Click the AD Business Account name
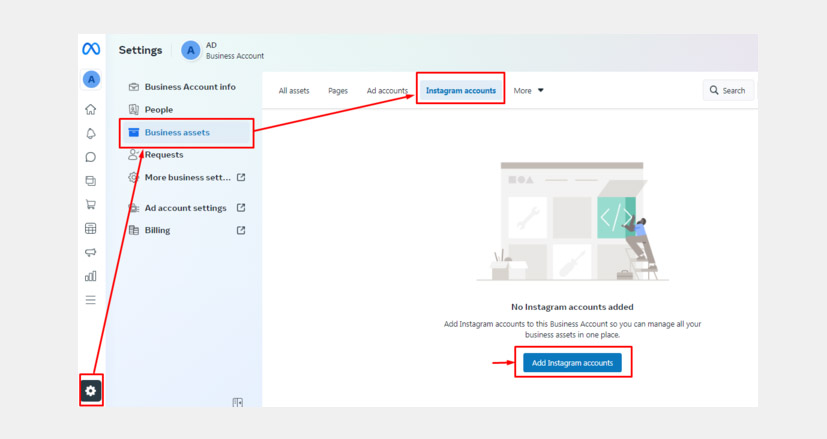Screen dimensions: 827x439 click(x=235, y=51)
